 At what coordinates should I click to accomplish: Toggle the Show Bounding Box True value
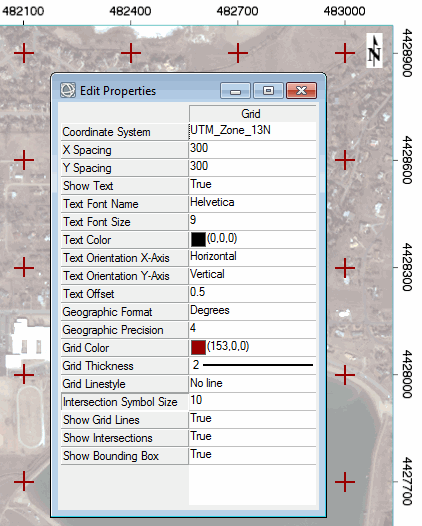coord(253,456)
